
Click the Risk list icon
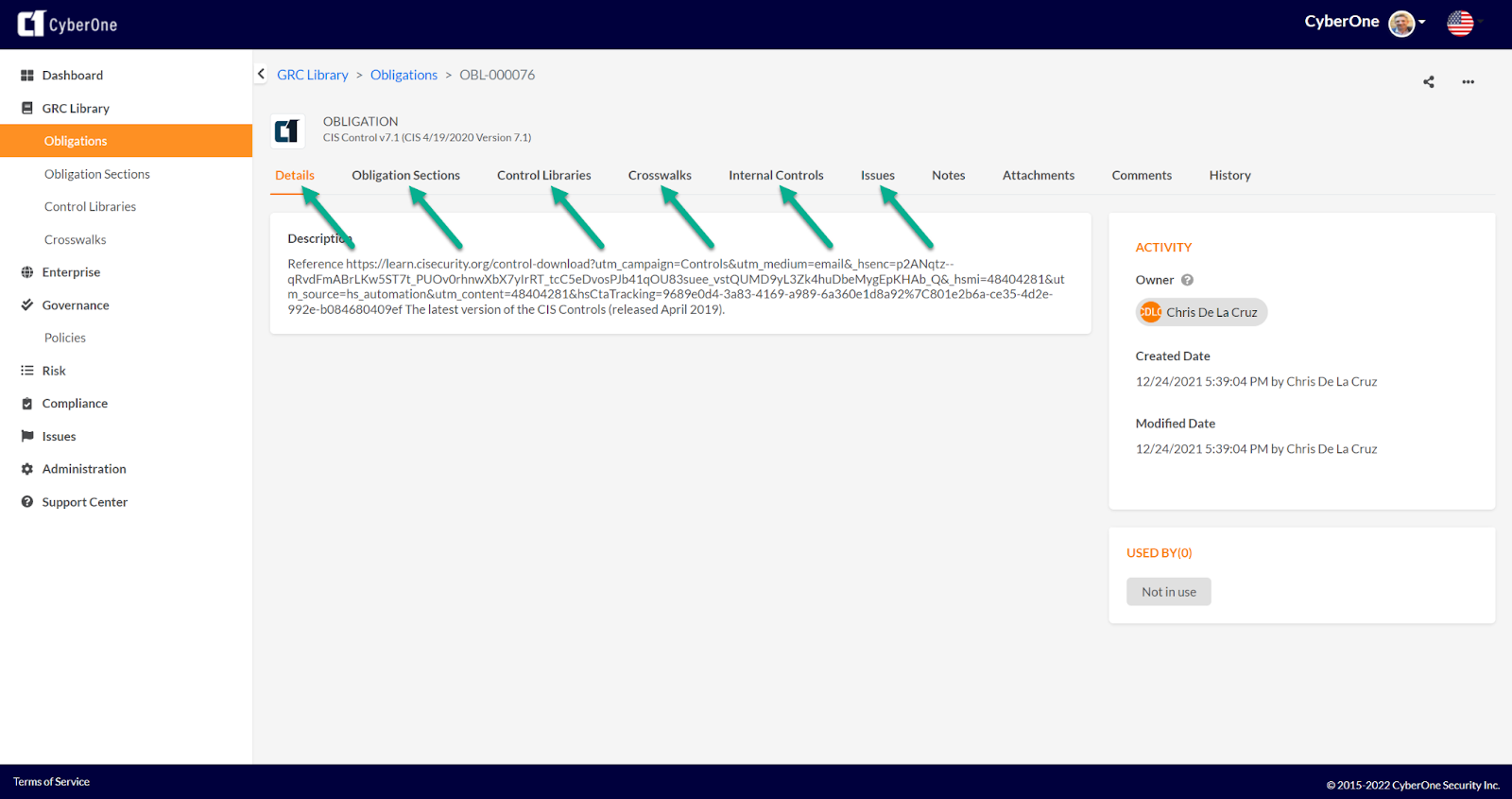click(x=27, y=371)
